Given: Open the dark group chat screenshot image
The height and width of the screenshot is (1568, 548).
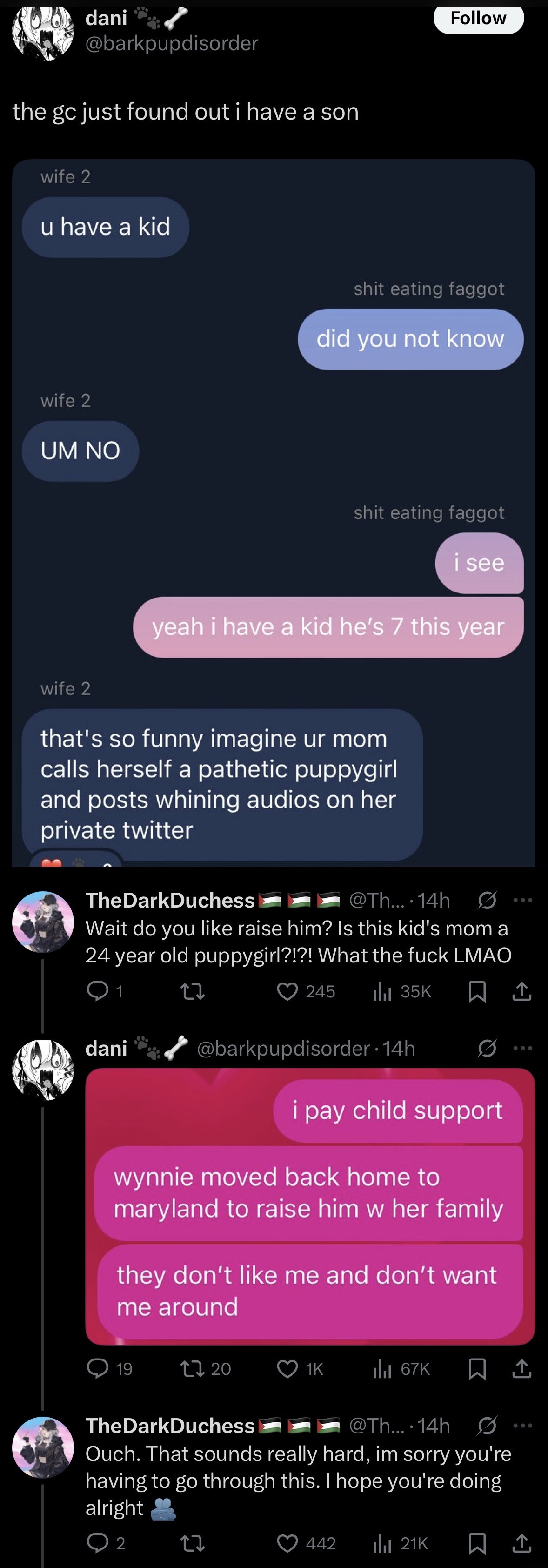Looking at the screenshot, I should 274,512.
